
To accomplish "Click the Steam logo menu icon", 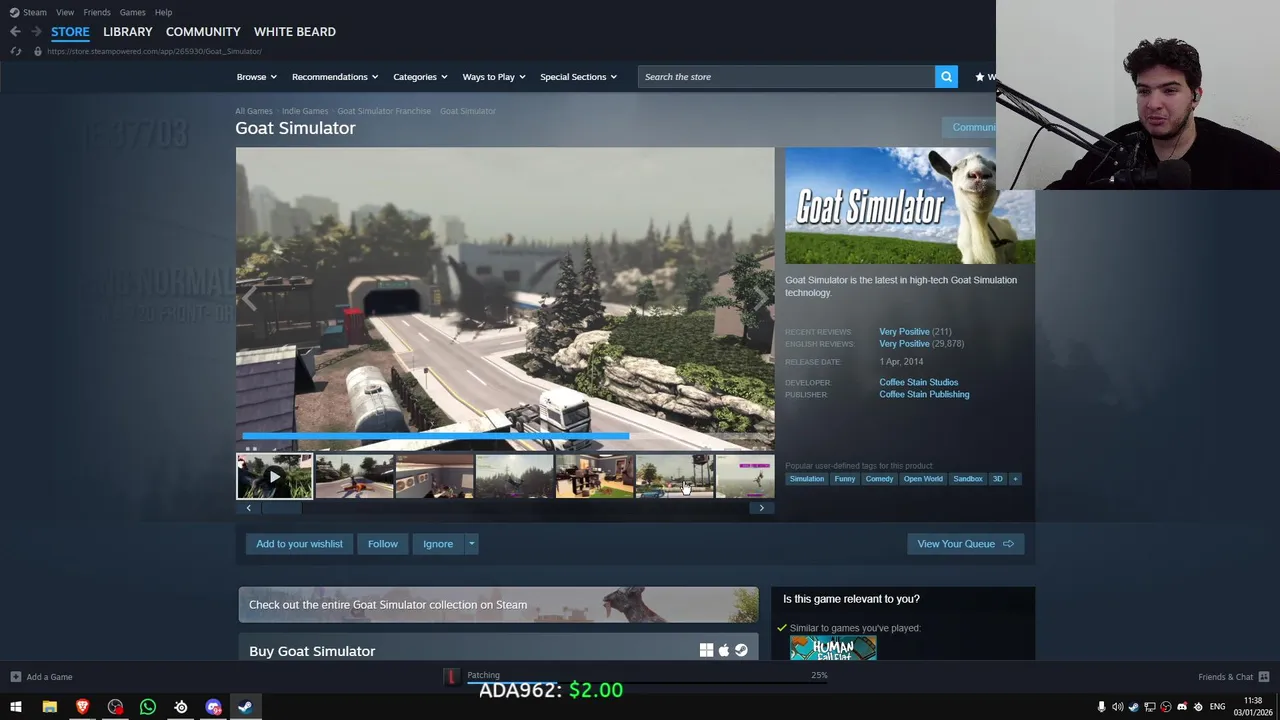I will (14, 12).
